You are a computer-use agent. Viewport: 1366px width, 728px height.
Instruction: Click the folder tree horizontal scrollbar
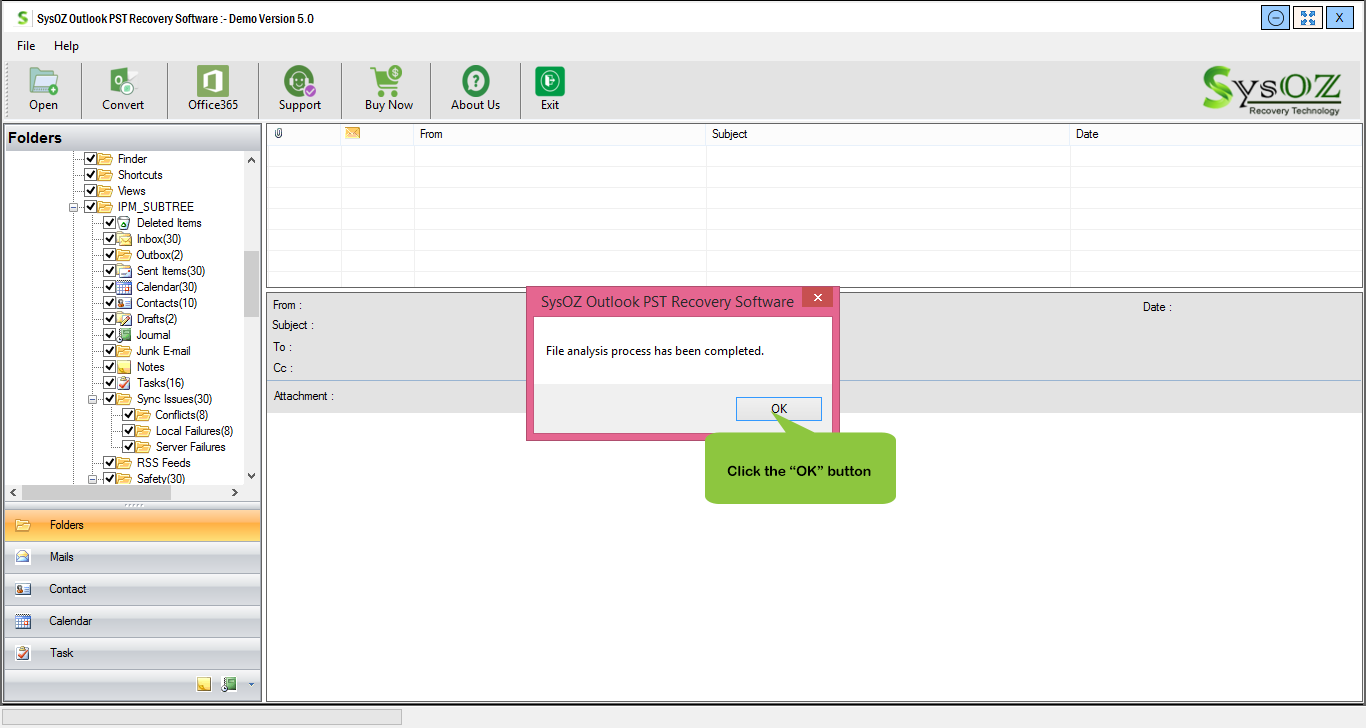(x=124, y=492)
